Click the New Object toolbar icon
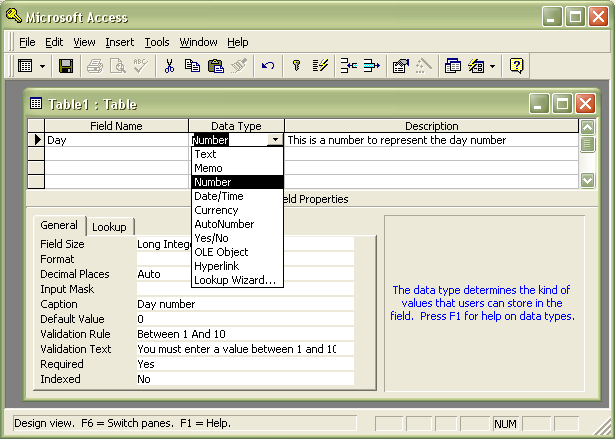The width and height of the screenshot is (615, 439). coord(476,66)
